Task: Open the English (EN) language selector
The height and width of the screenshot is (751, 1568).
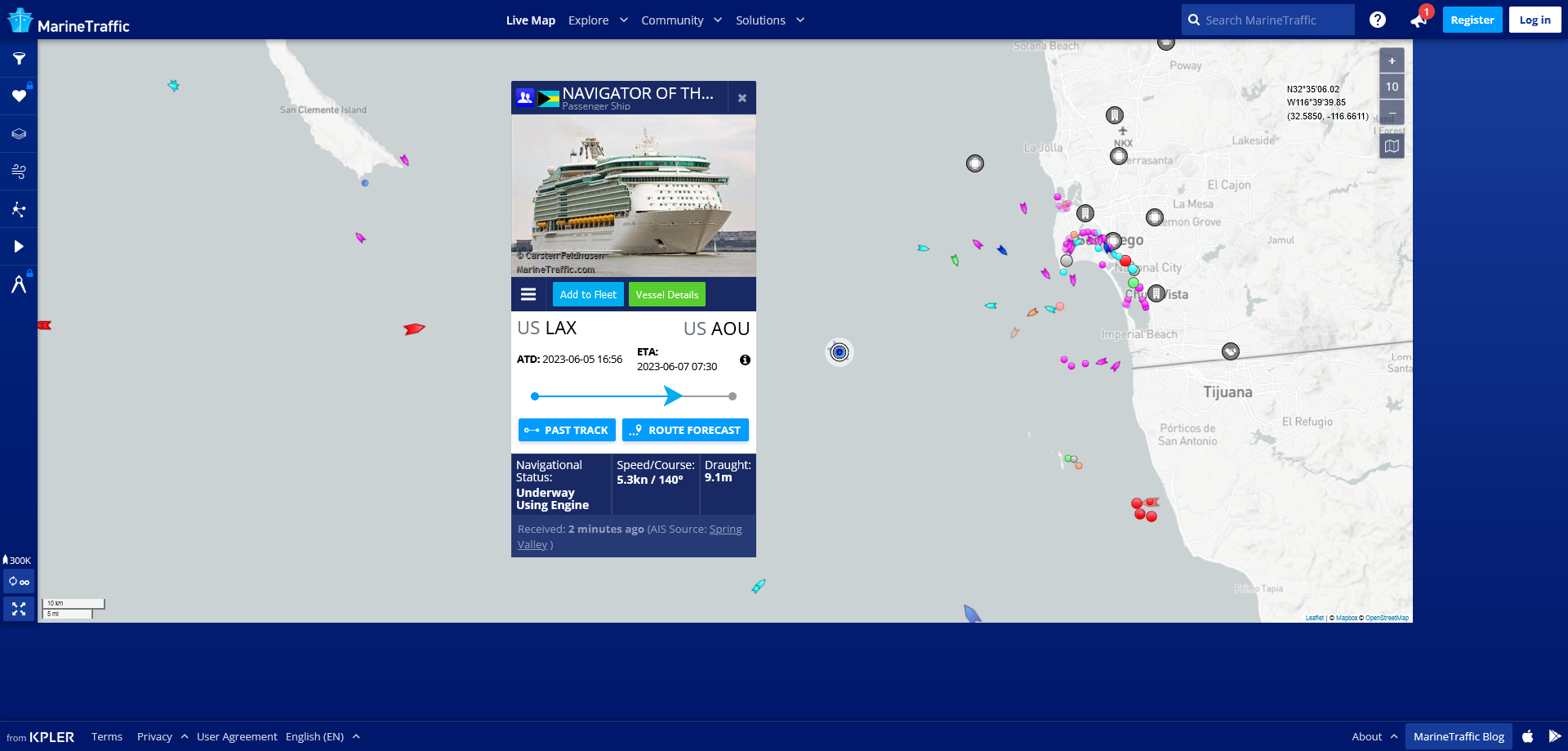Action: [x=323, y=736]
